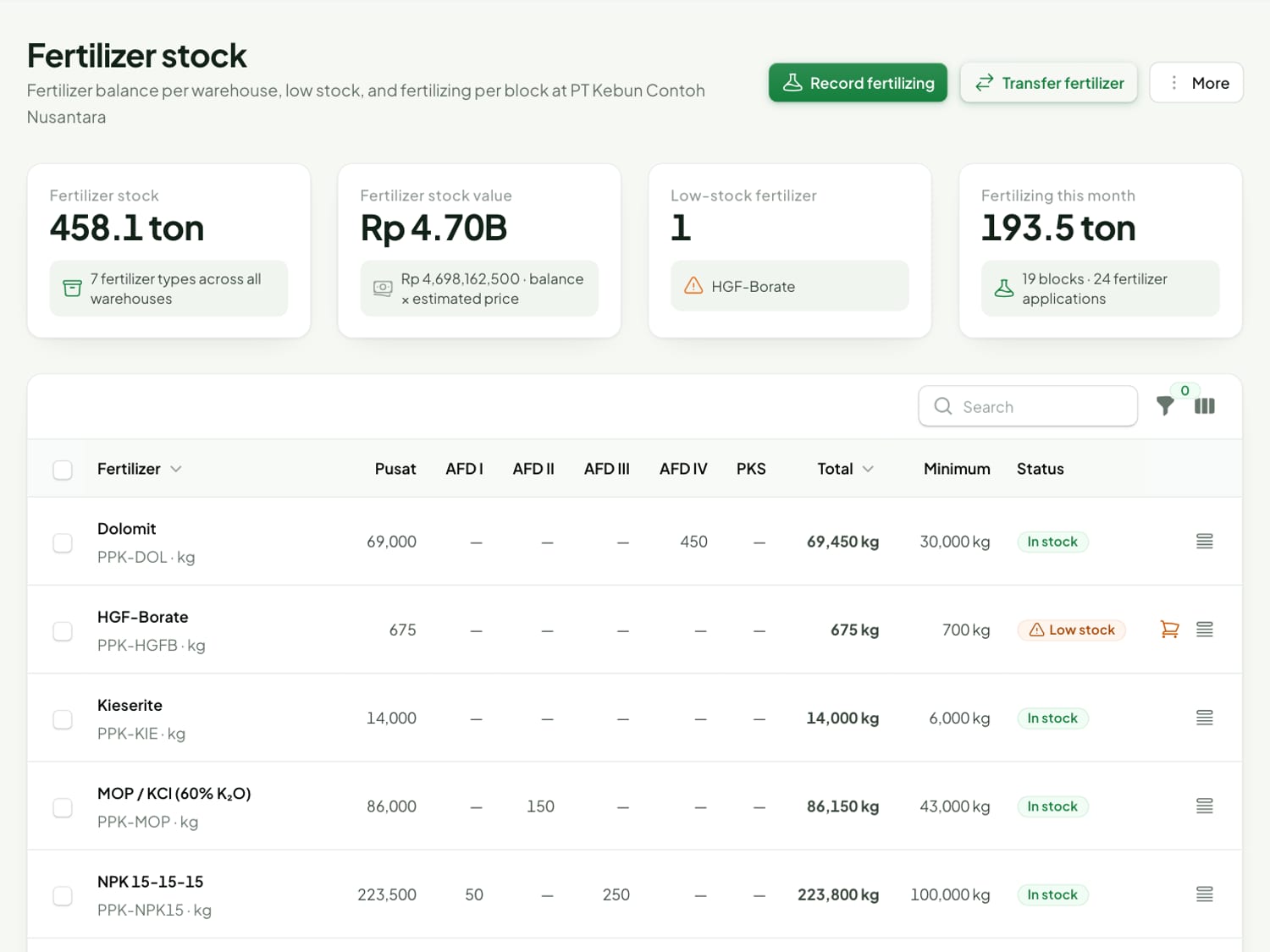Check the Kieserite row checkbox

pos(63,719)
